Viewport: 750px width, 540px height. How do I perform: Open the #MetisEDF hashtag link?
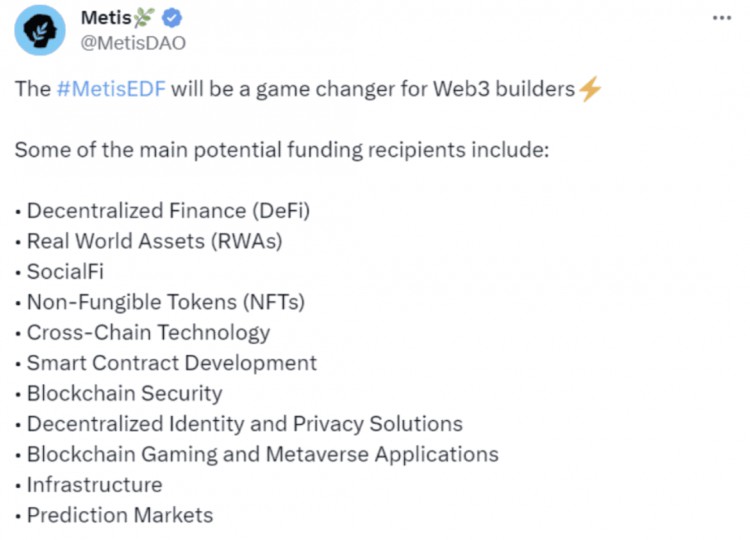(111, 89)
